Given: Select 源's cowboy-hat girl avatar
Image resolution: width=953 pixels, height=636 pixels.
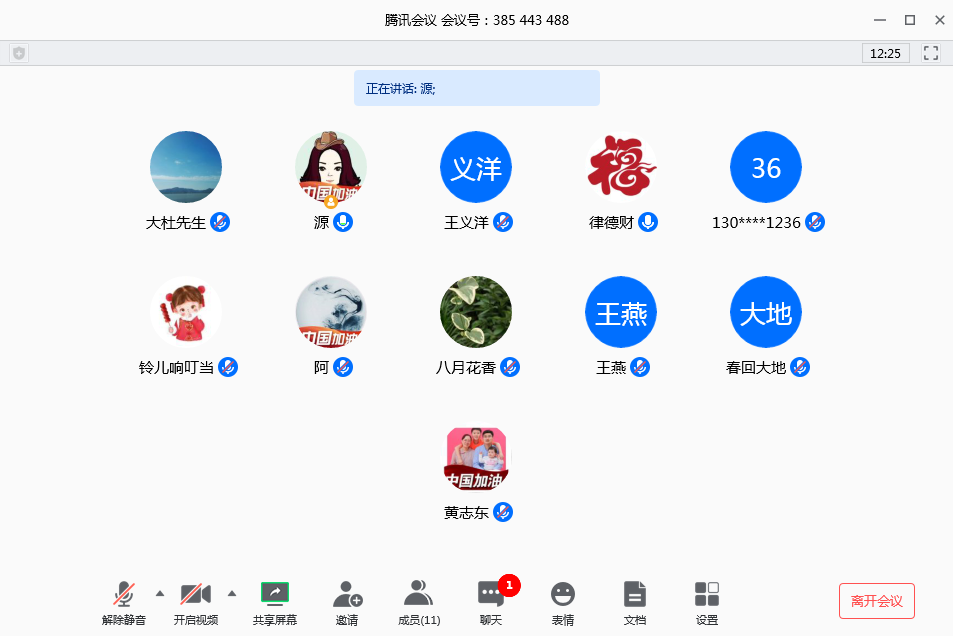Looking at the screenshot, I should (331, 167).
